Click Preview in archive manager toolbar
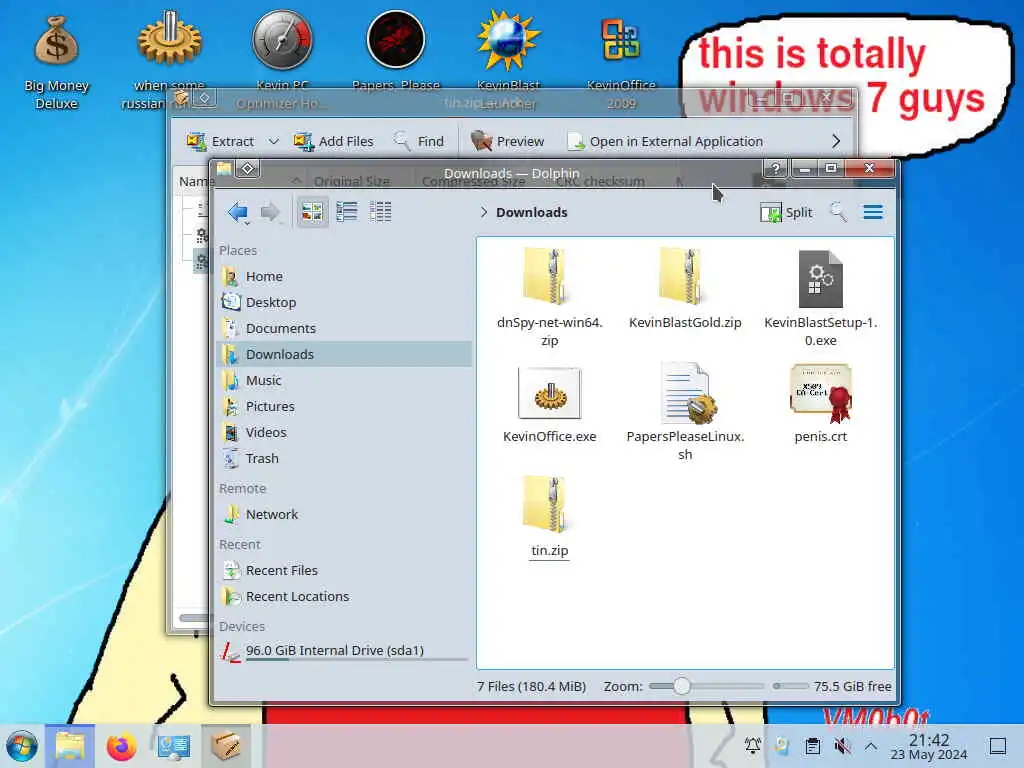Screen dimensions: 1024x768 click(x=507, y=141)
